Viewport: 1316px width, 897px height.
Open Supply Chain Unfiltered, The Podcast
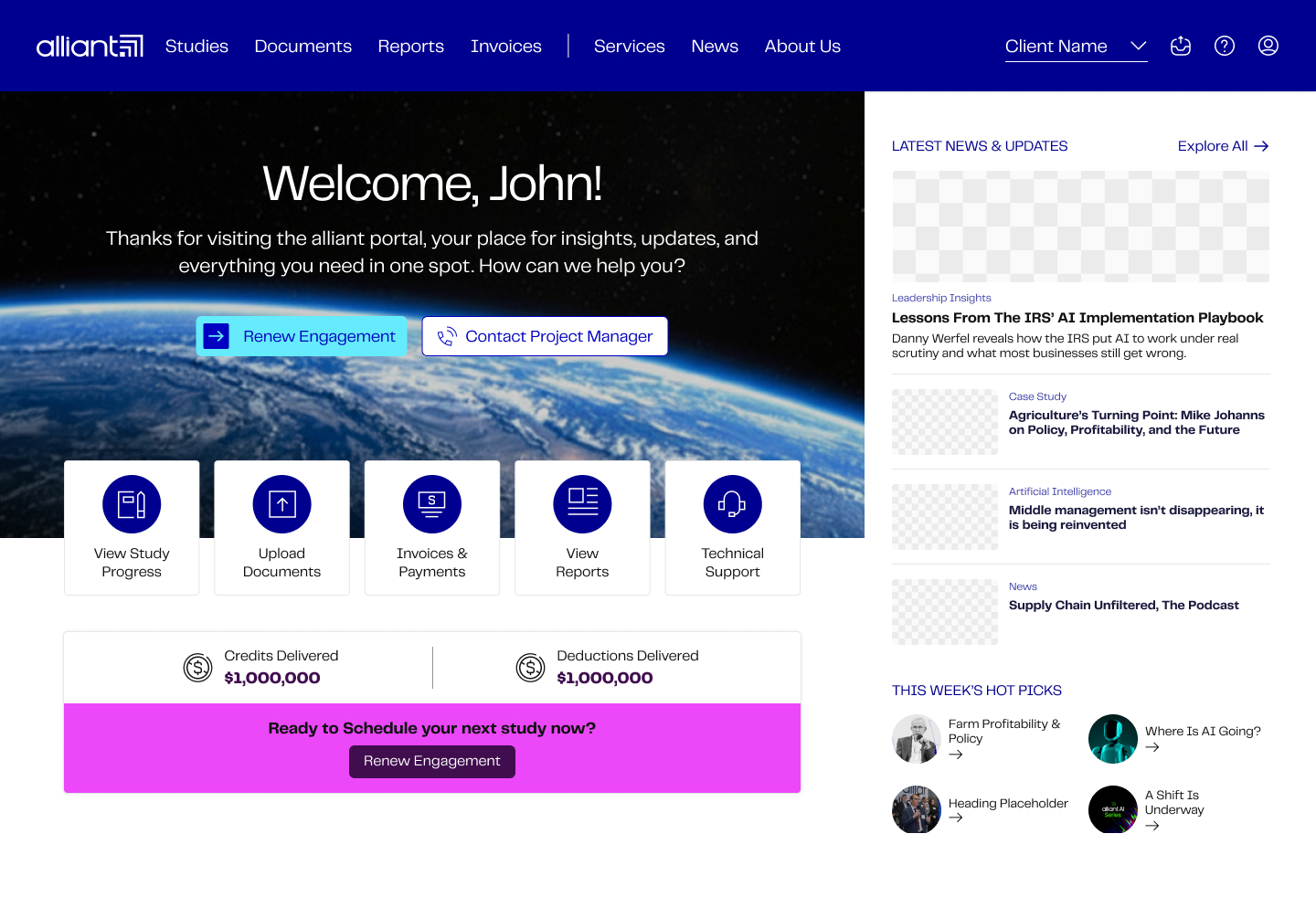[x=1124, y=605]
